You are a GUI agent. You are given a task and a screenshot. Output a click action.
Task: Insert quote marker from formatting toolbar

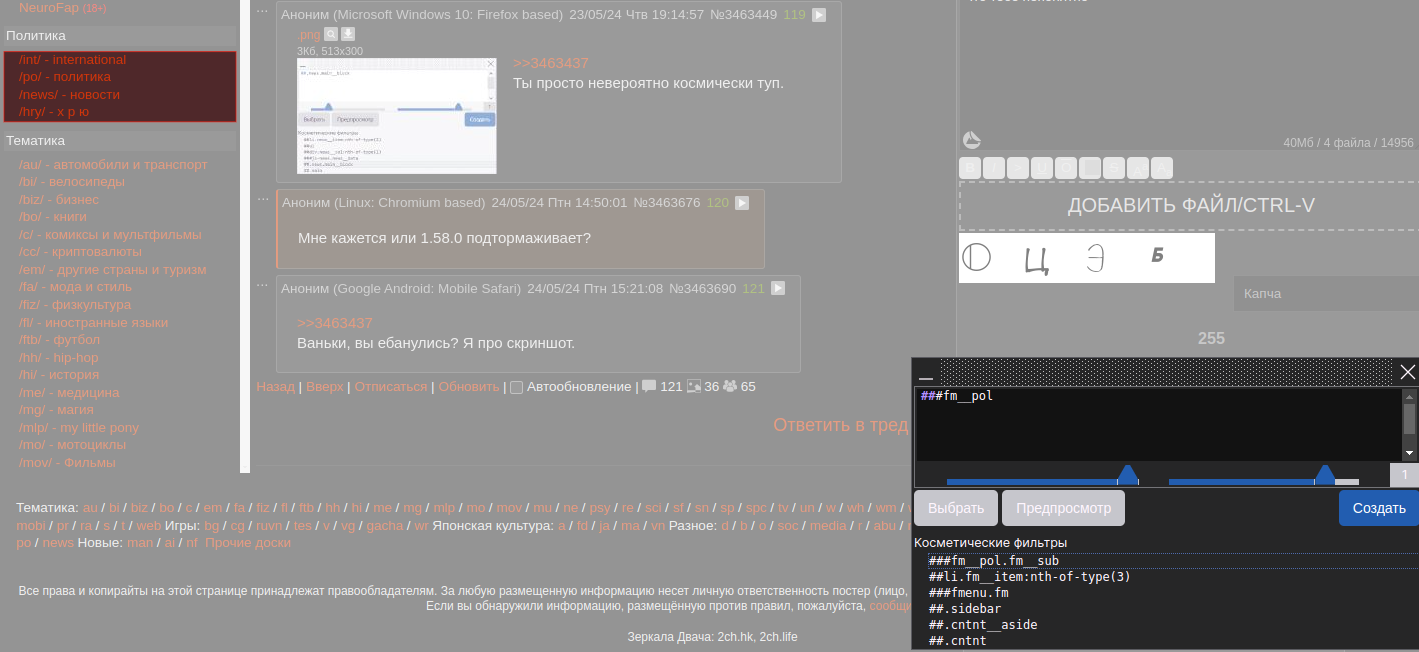click(x=1018, y=168)
